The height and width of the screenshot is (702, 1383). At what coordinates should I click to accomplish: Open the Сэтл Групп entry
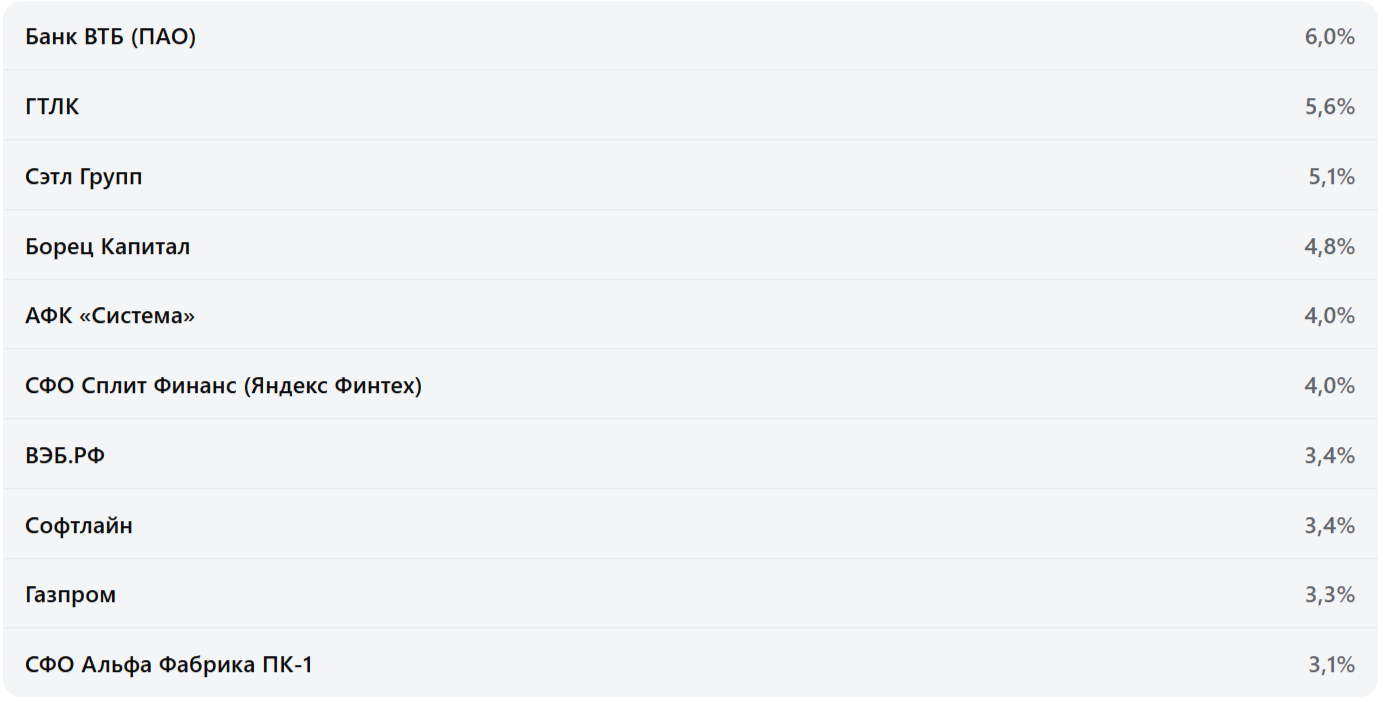[x=84, y=177]
